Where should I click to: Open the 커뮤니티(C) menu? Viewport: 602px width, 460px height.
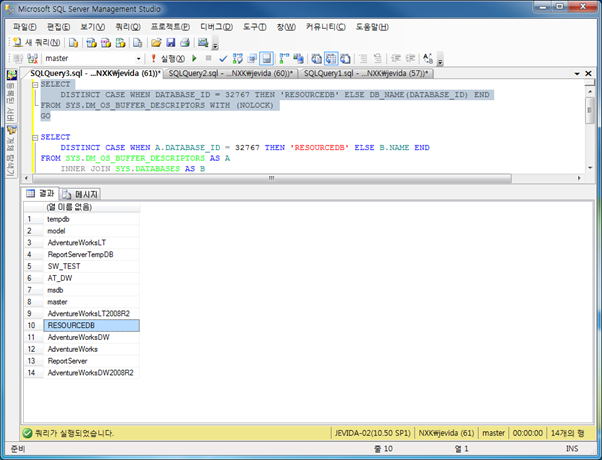point(326,27)
